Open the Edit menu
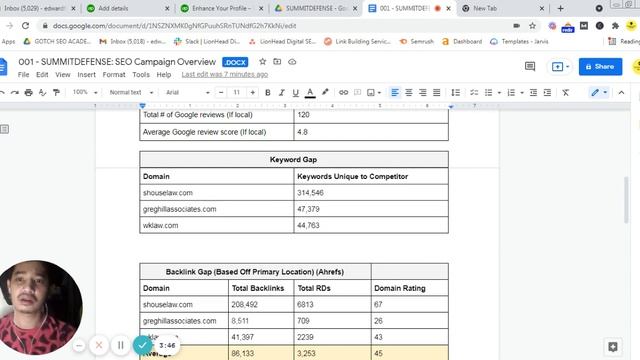 coord(42,75)
